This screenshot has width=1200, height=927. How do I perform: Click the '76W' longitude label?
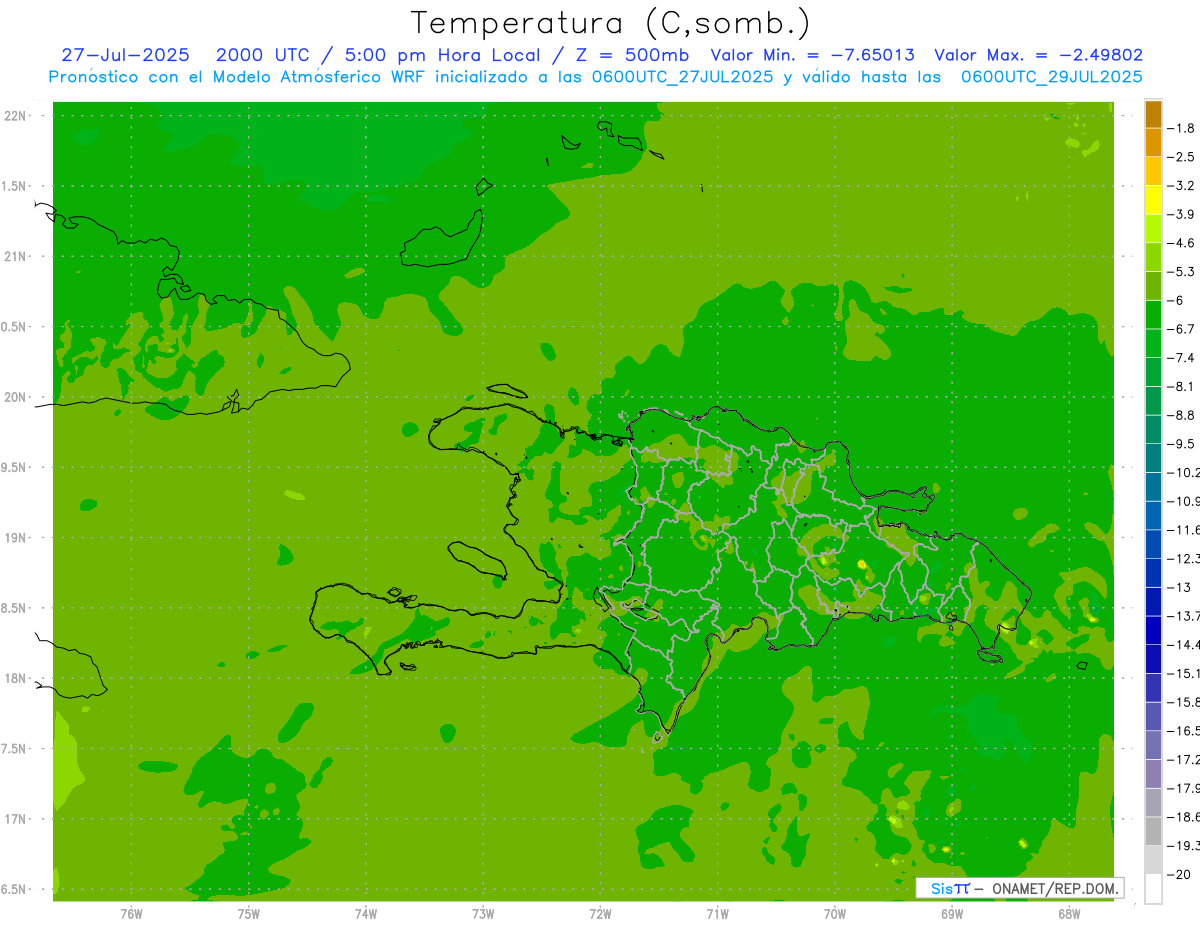(x=131, y=913)
